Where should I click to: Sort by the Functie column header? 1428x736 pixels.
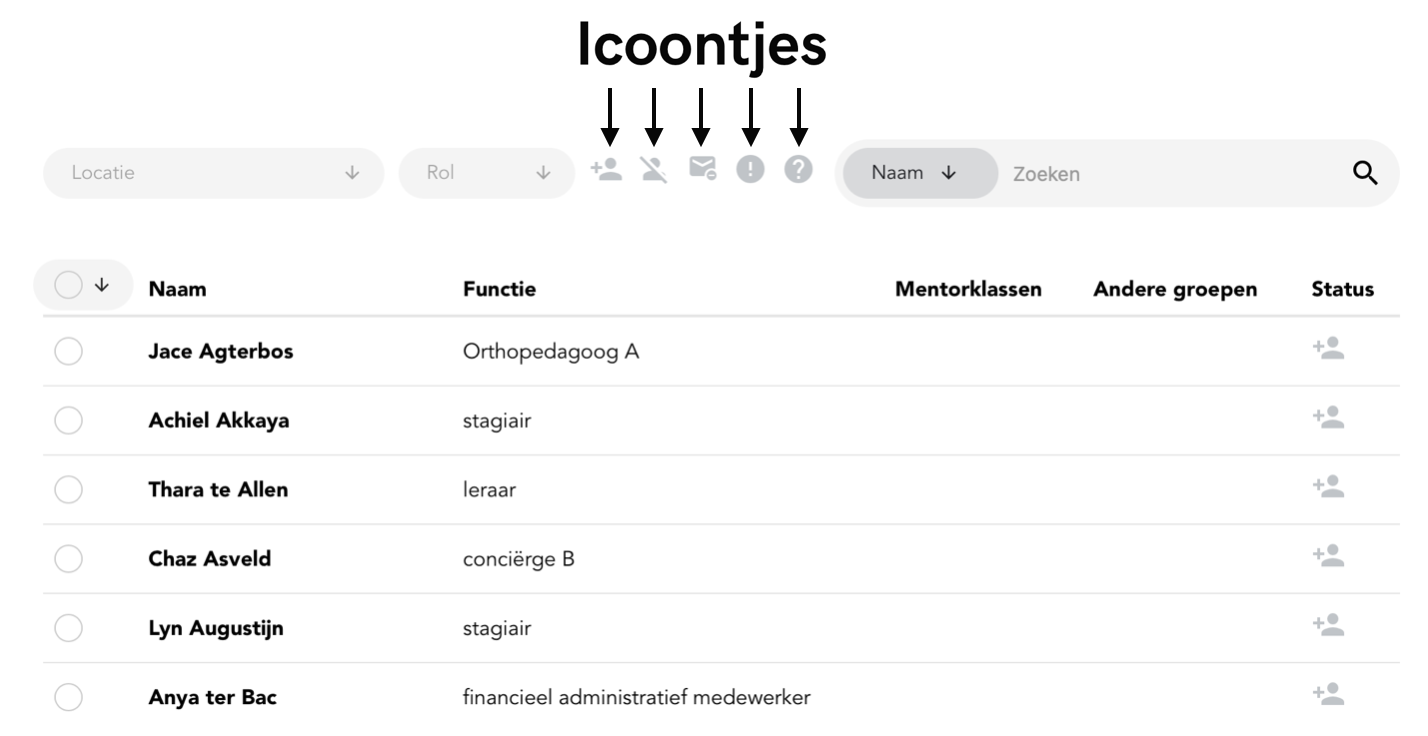[499, 290]
